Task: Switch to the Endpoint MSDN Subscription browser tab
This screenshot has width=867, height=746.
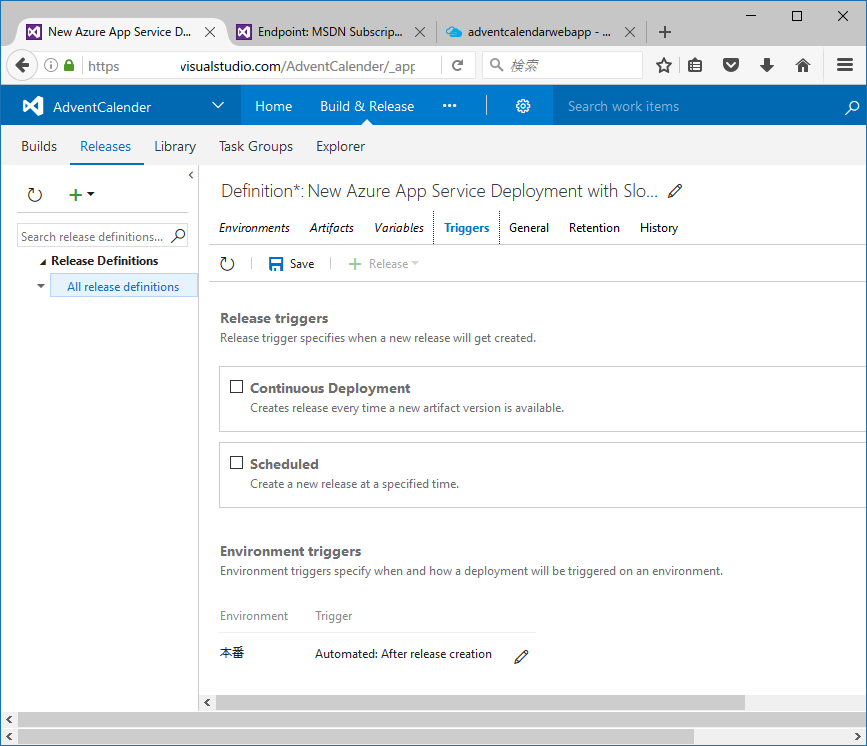Action: coord(330,32)
